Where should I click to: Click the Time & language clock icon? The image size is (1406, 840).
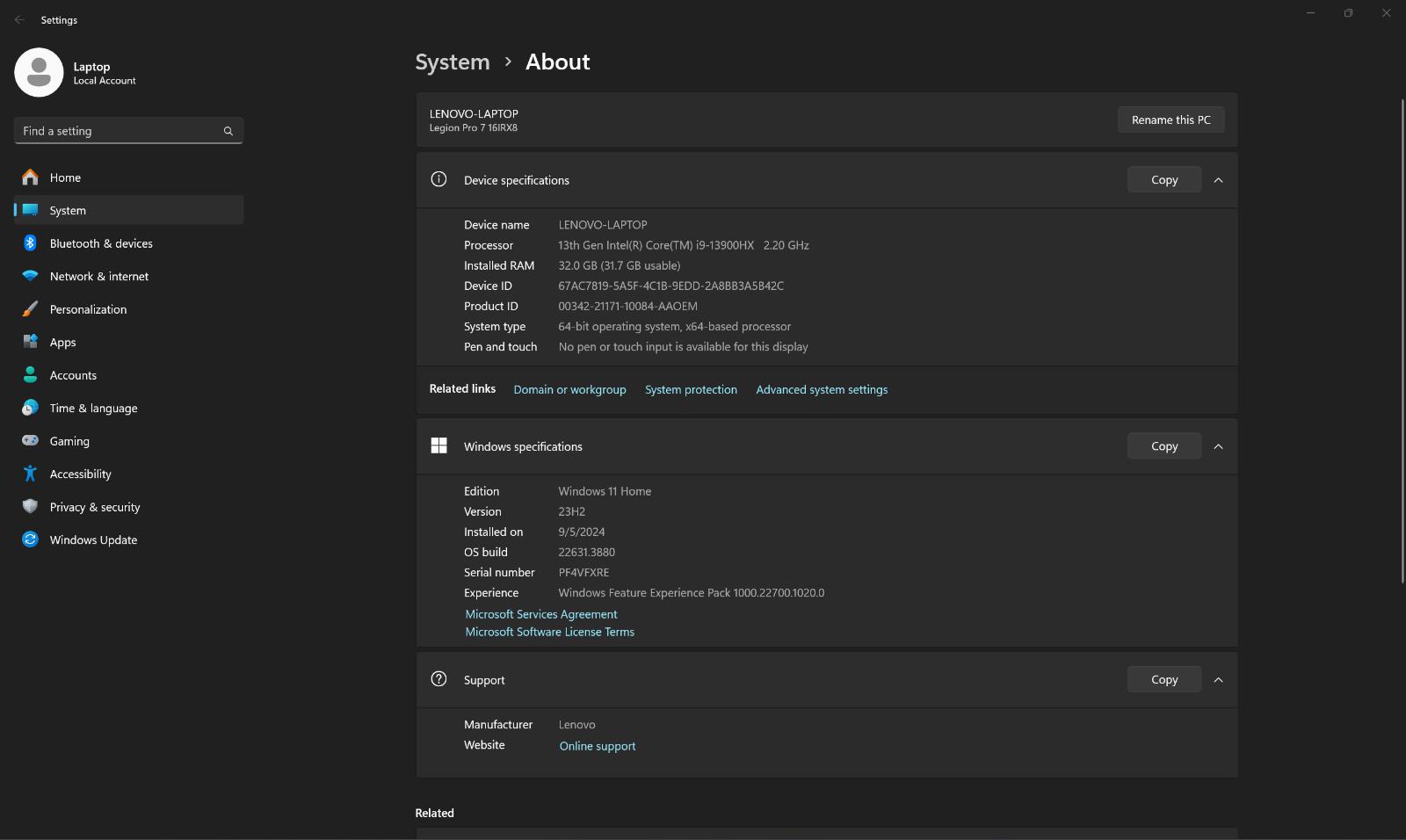30,408
